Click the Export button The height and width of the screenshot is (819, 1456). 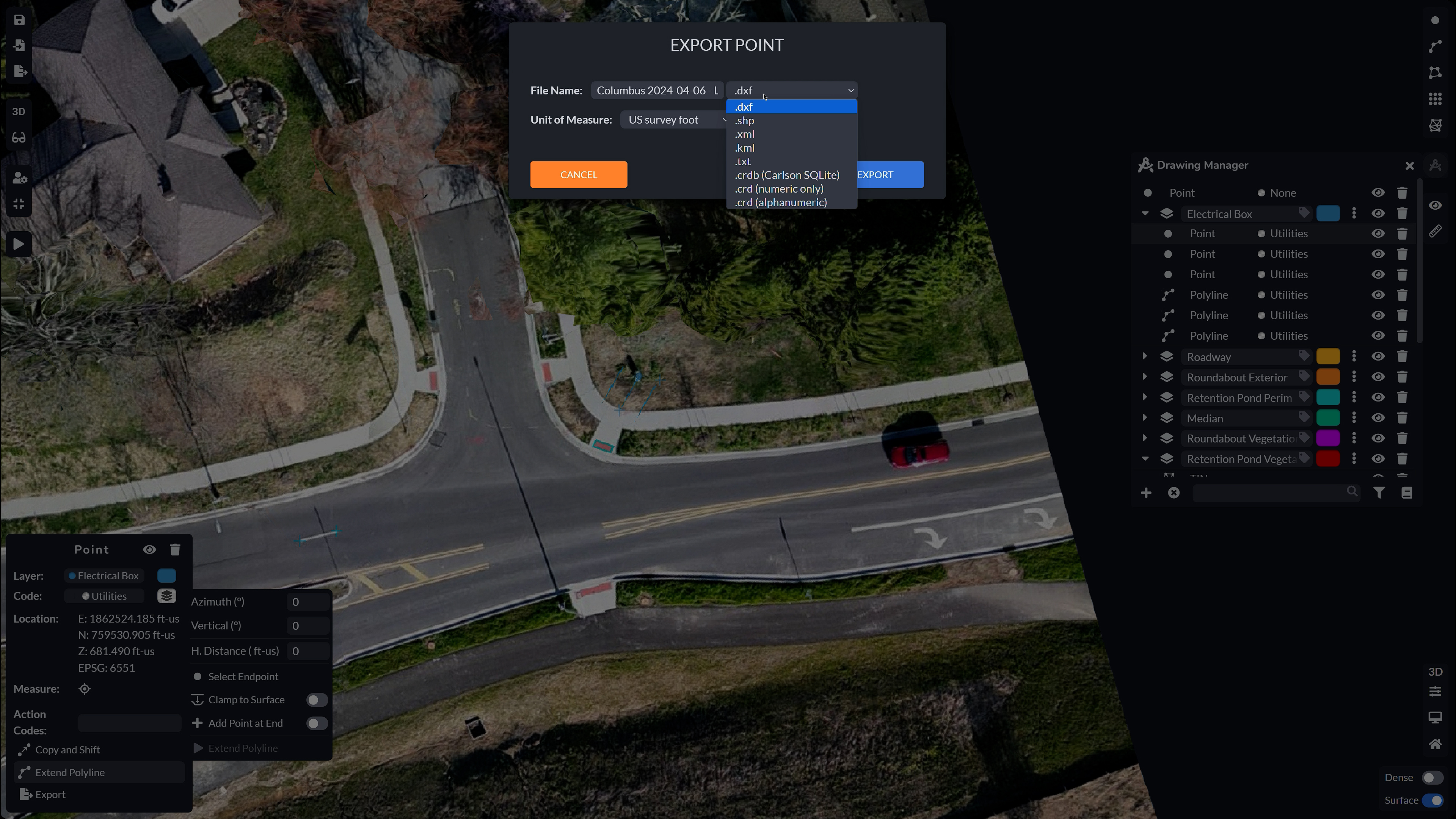pyautogui.click(x=874, y=174)
